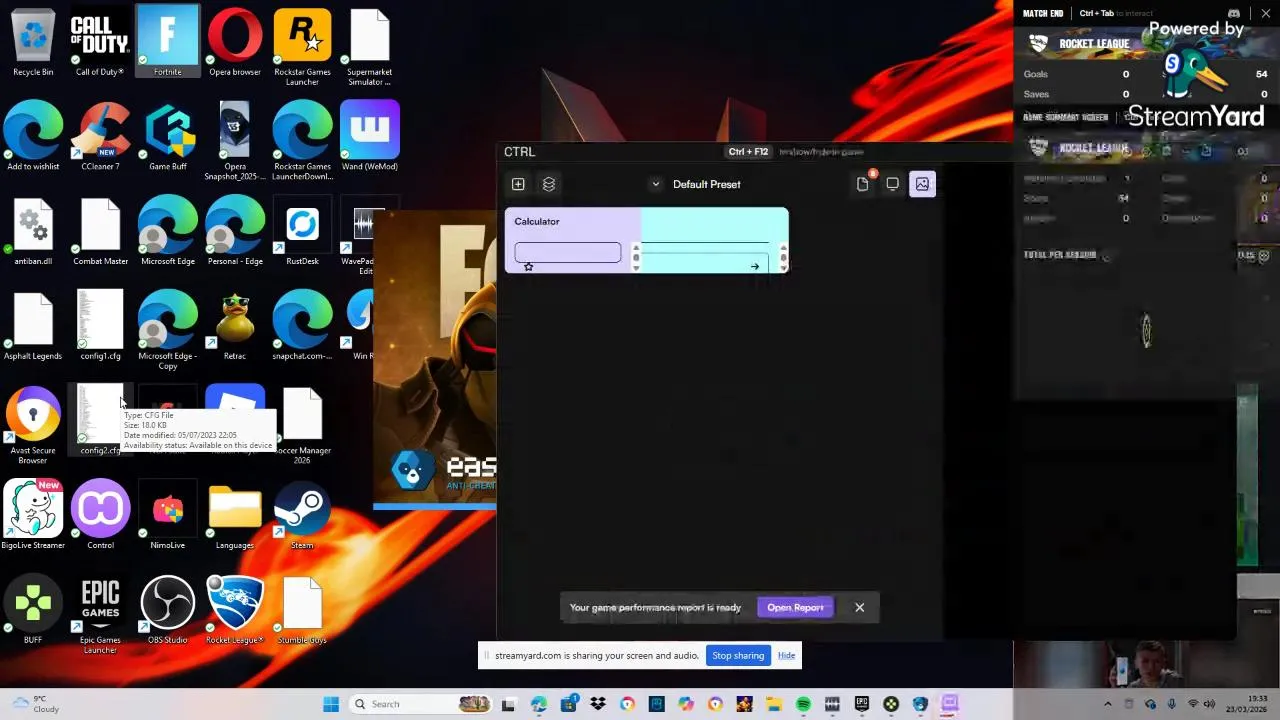Click Open Report button
This screenshot has height=720, width=1280.
(x=795, y=607)
